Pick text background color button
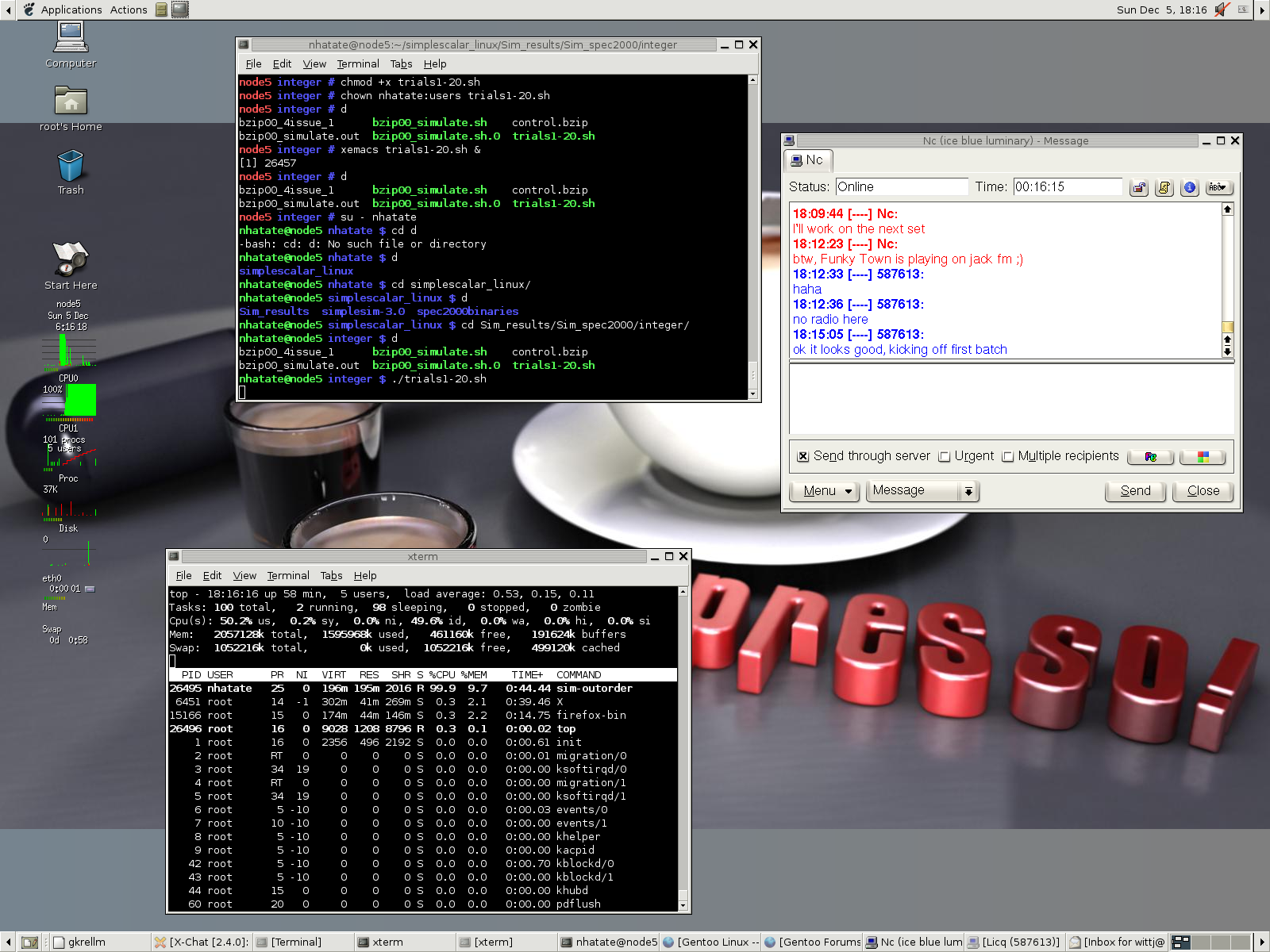The height and width of the screenshot is (952, 1270). point(1203,457)
